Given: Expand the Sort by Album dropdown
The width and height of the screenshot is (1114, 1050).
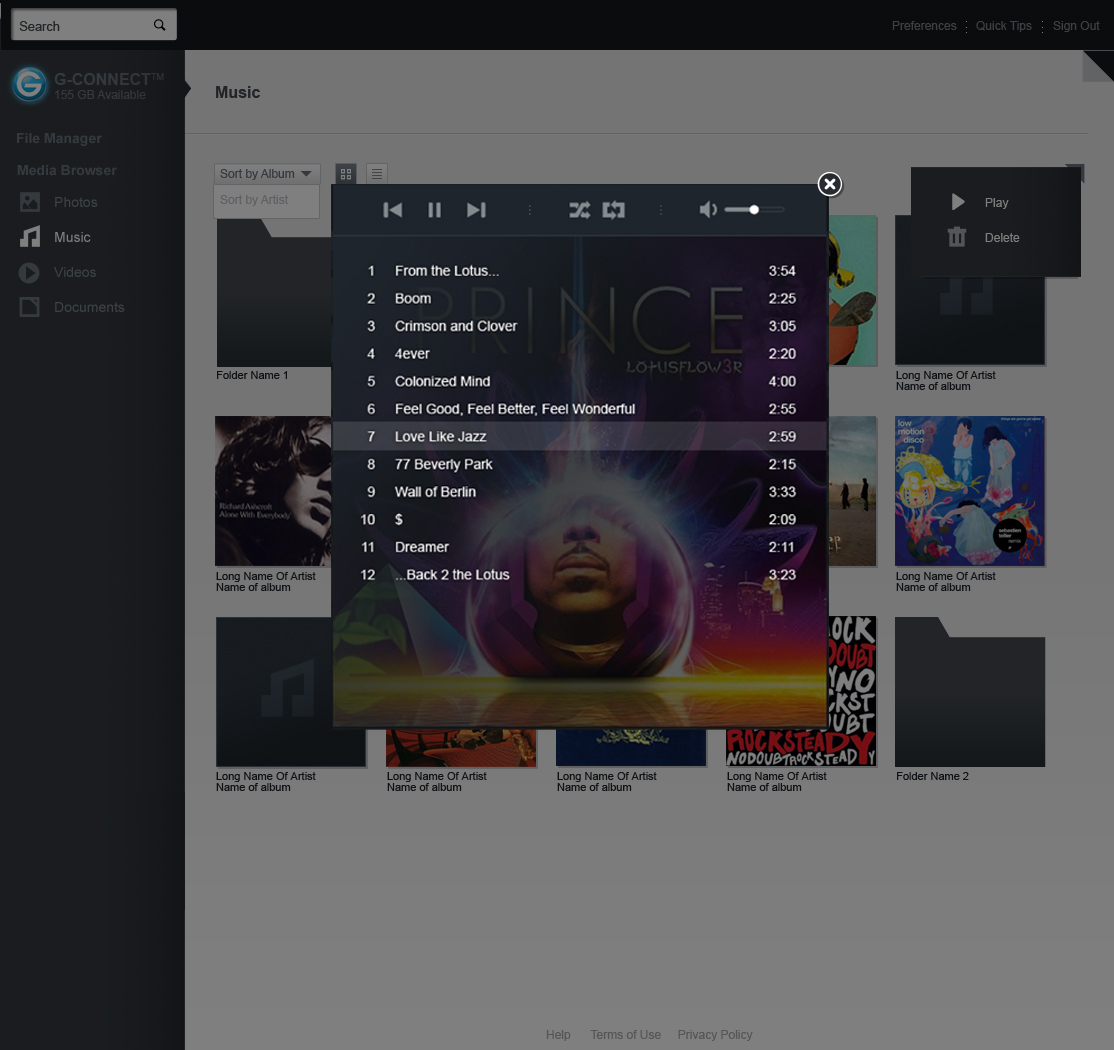Looking at the screenshot, I should [x=267, y=173].
